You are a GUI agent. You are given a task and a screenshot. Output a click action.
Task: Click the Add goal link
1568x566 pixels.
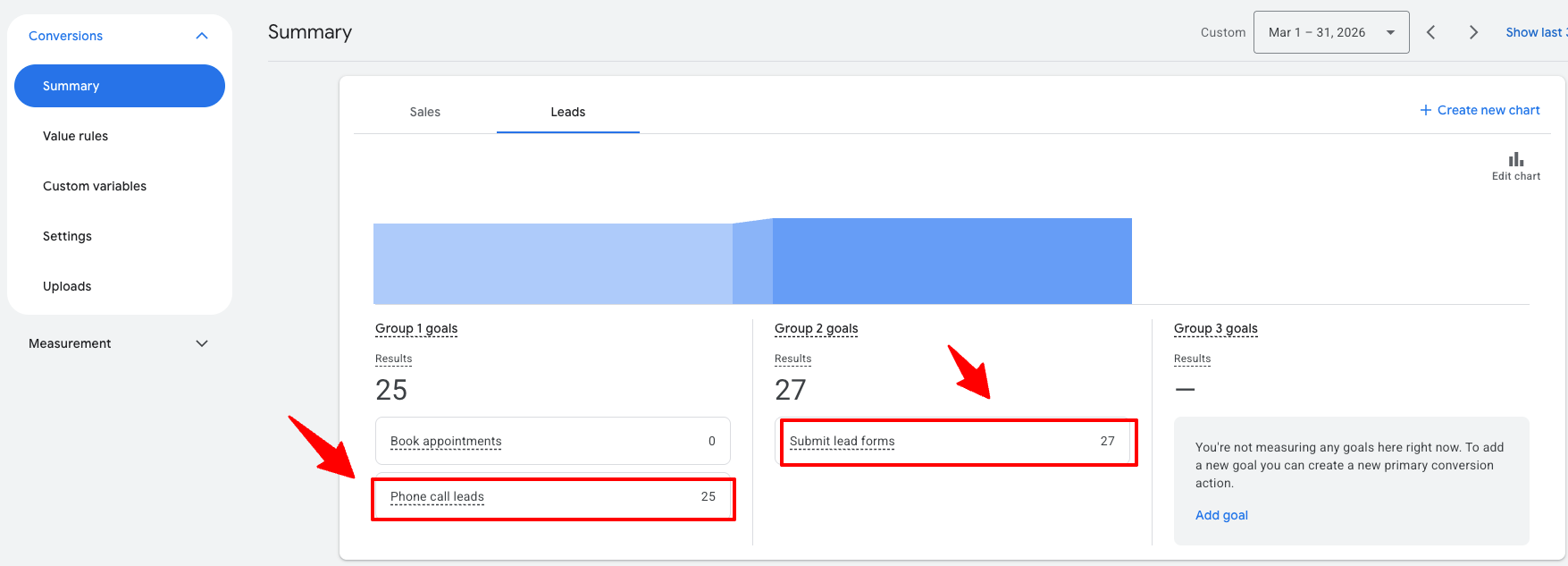click(x=1221, y=515)
